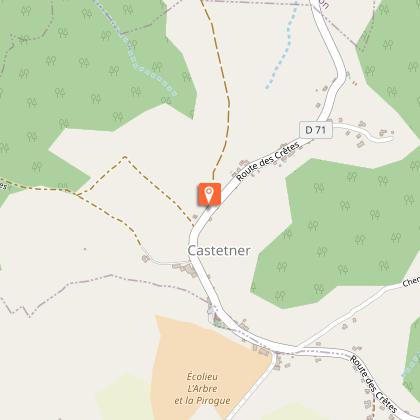
Task: Click the building cluster west of Castetner label
Action: (x=185, y=269)
